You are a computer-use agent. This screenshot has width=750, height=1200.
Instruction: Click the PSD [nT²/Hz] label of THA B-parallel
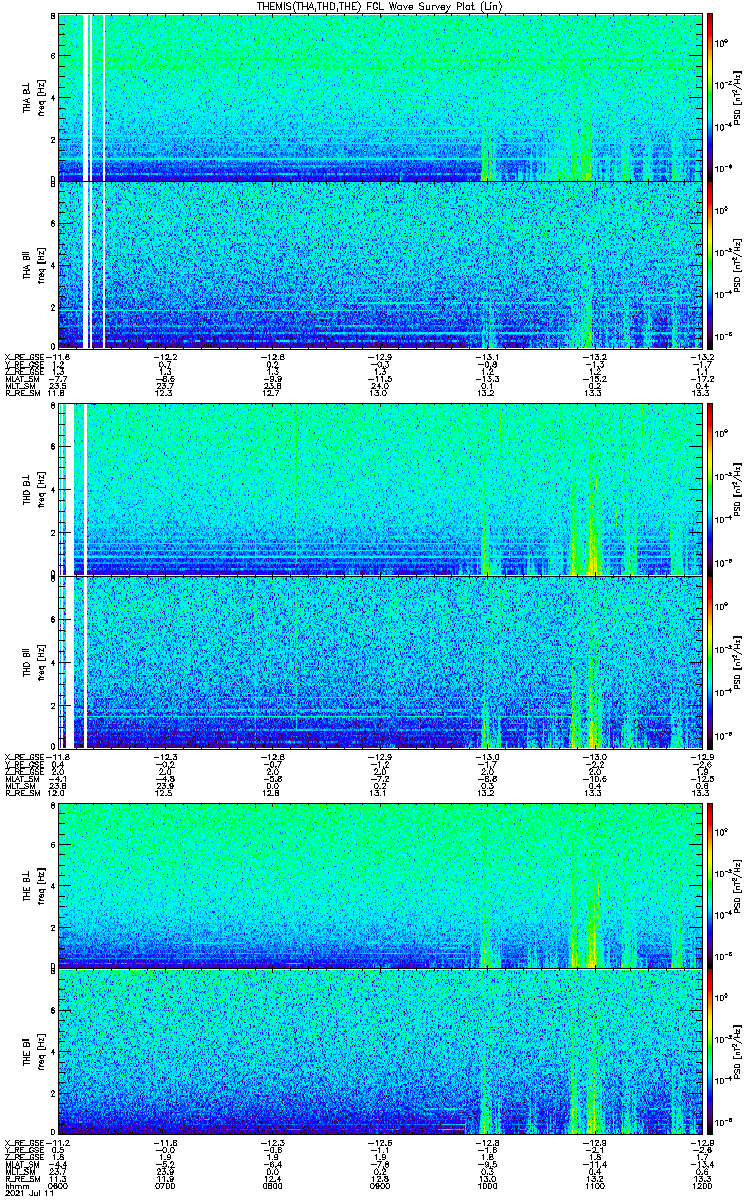(737, 265)
